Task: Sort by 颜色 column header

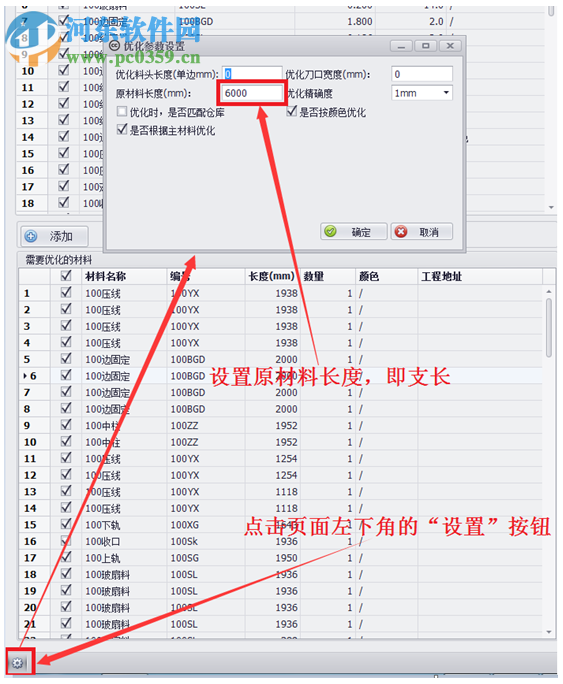Action: [x=386, y=276]
